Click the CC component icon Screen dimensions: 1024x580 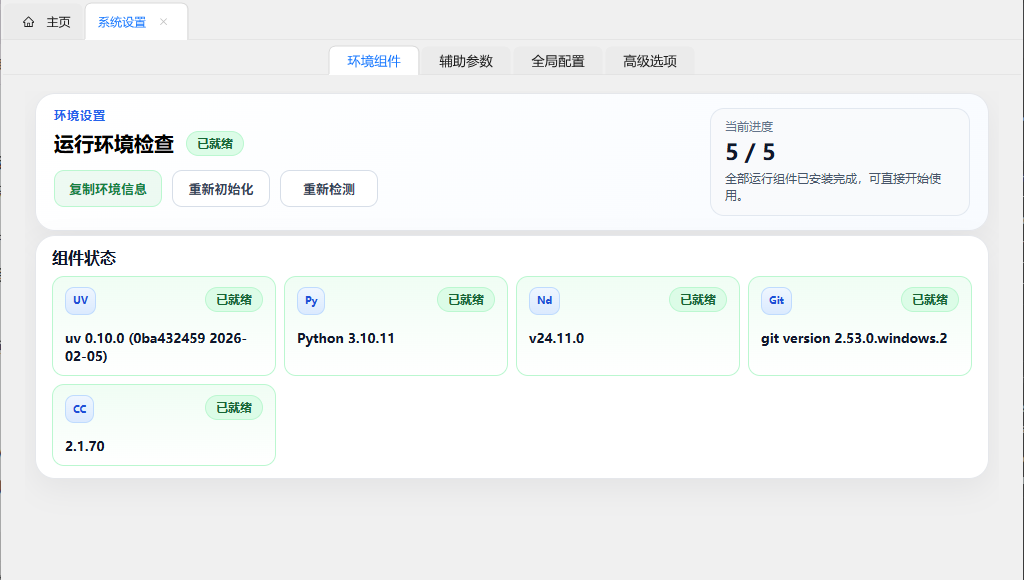(79, 408)
